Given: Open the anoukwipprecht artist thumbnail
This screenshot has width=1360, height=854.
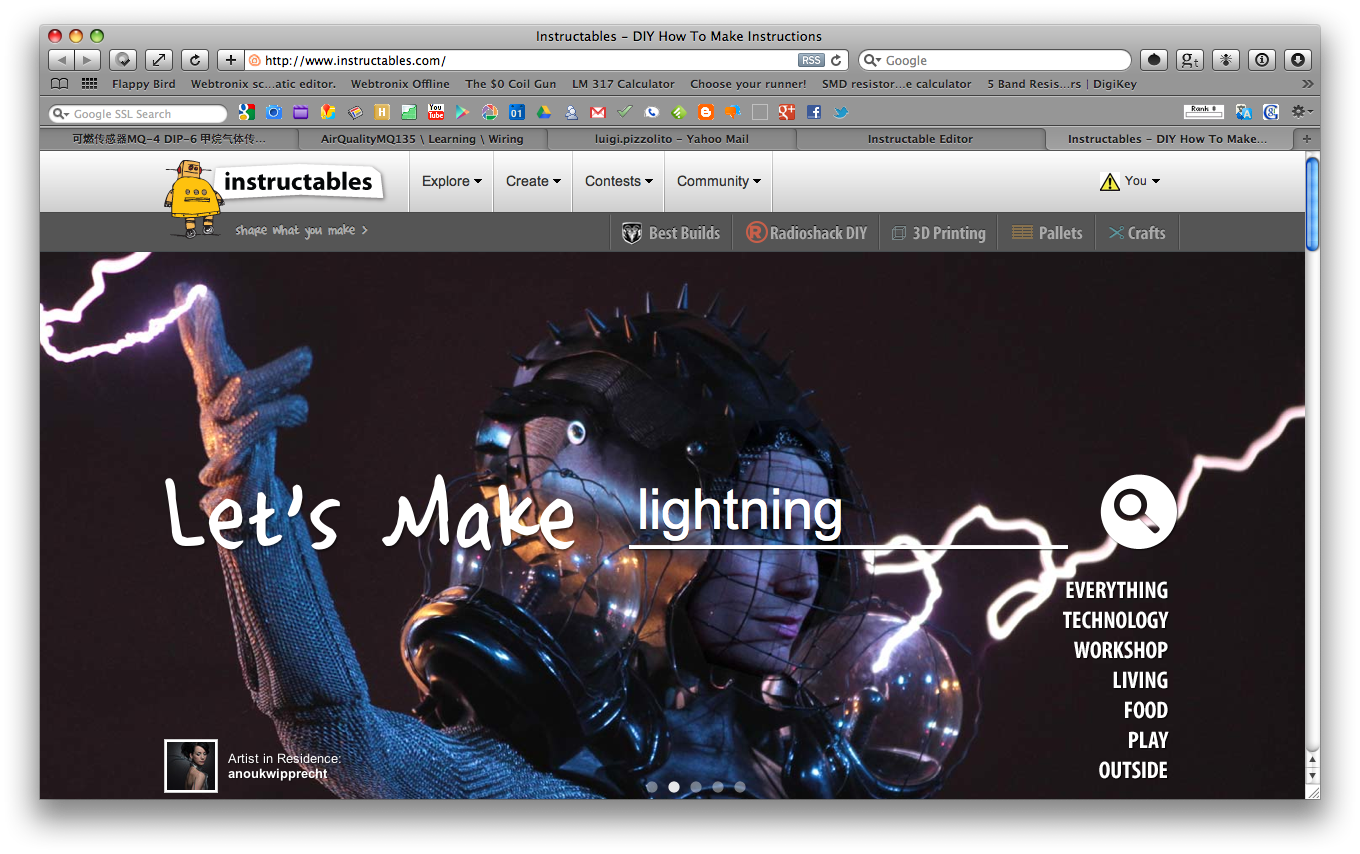Looking at the screenshot, I should pos(191,766).
